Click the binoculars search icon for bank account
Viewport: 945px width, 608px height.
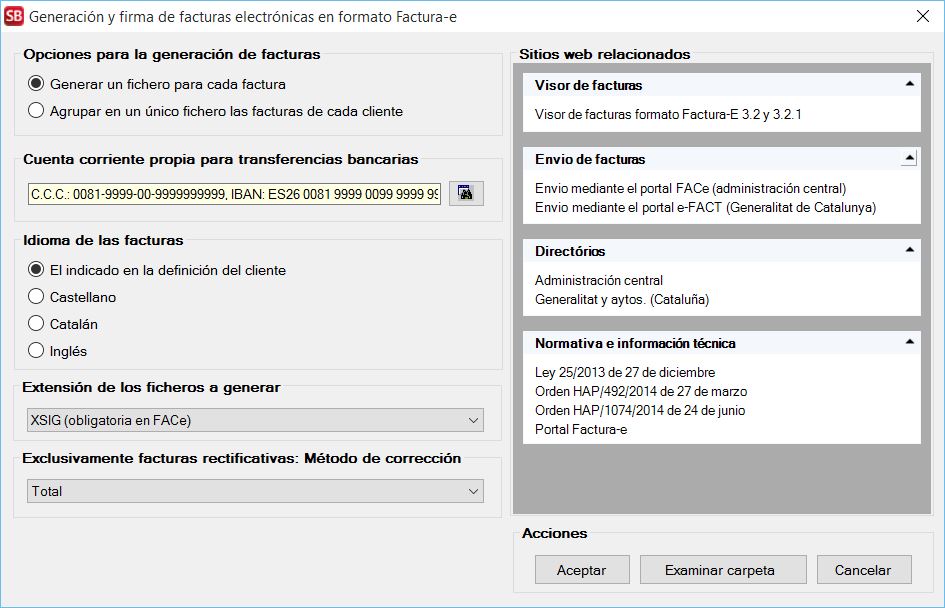[466, 193]
